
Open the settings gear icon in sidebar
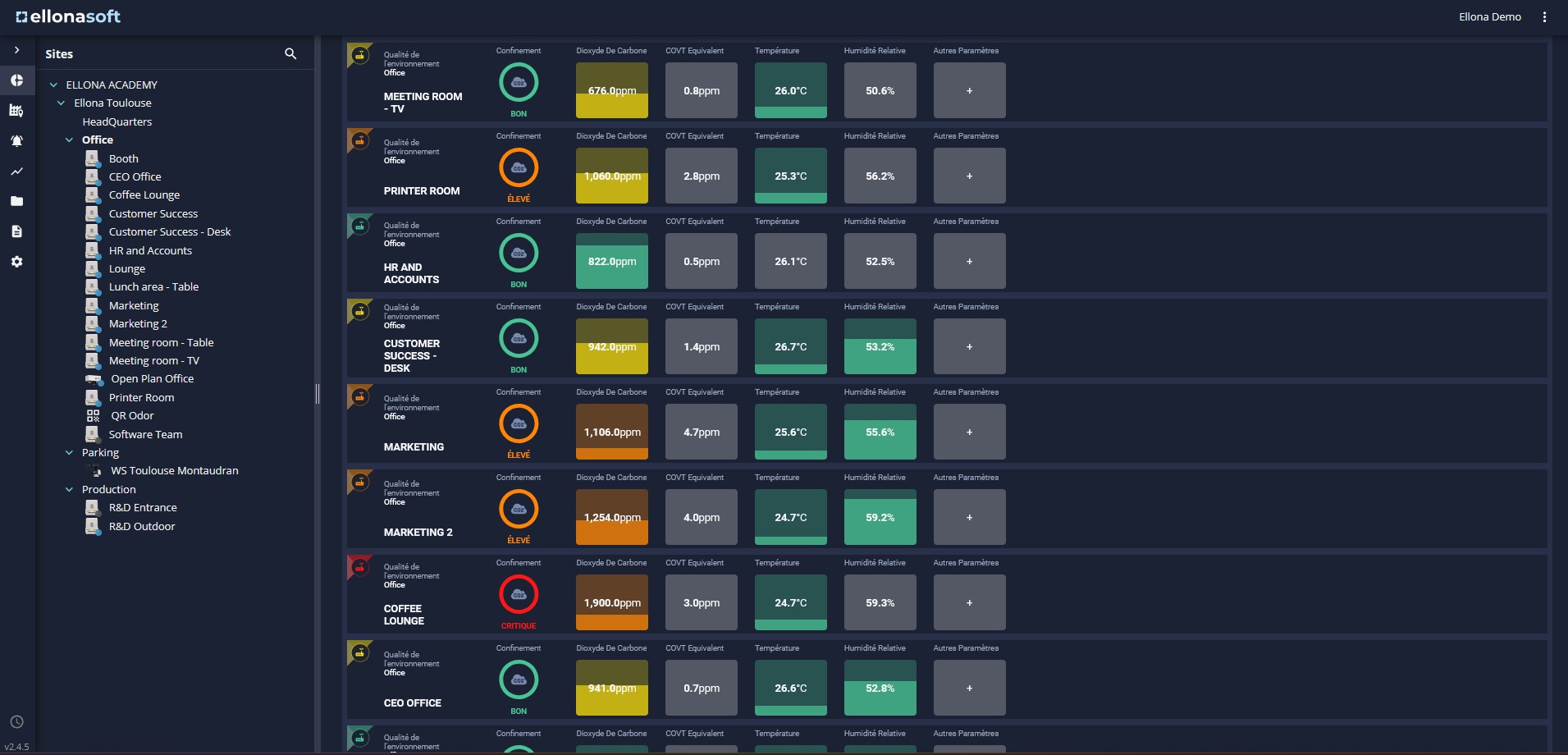(16, 262)
